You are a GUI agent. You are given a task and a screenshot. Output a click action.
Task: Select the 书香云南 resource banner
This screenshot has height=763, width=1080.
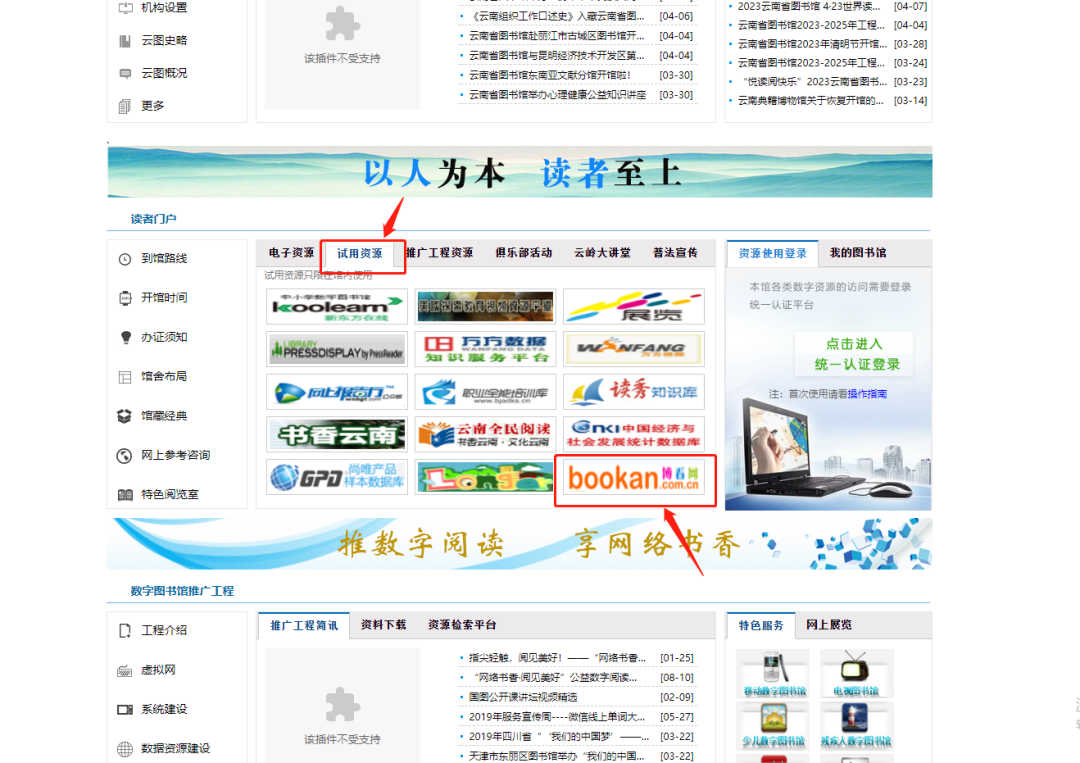(x=337, y=434)
